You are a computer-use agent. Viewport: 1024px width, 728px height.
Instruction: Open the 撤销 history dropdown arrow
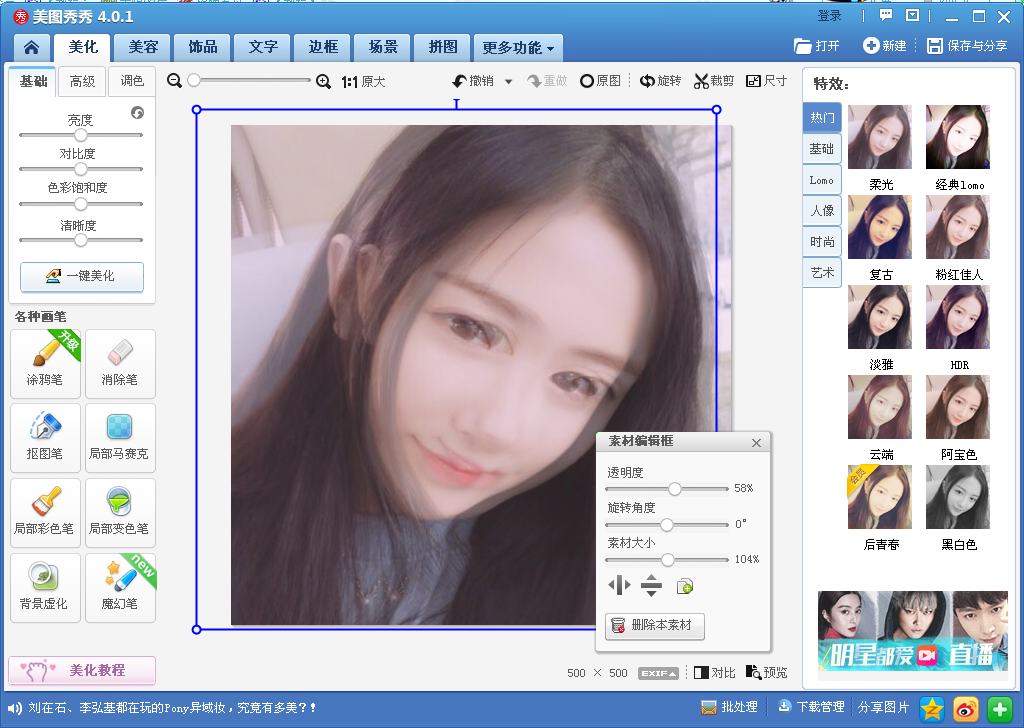pos(509,82)
